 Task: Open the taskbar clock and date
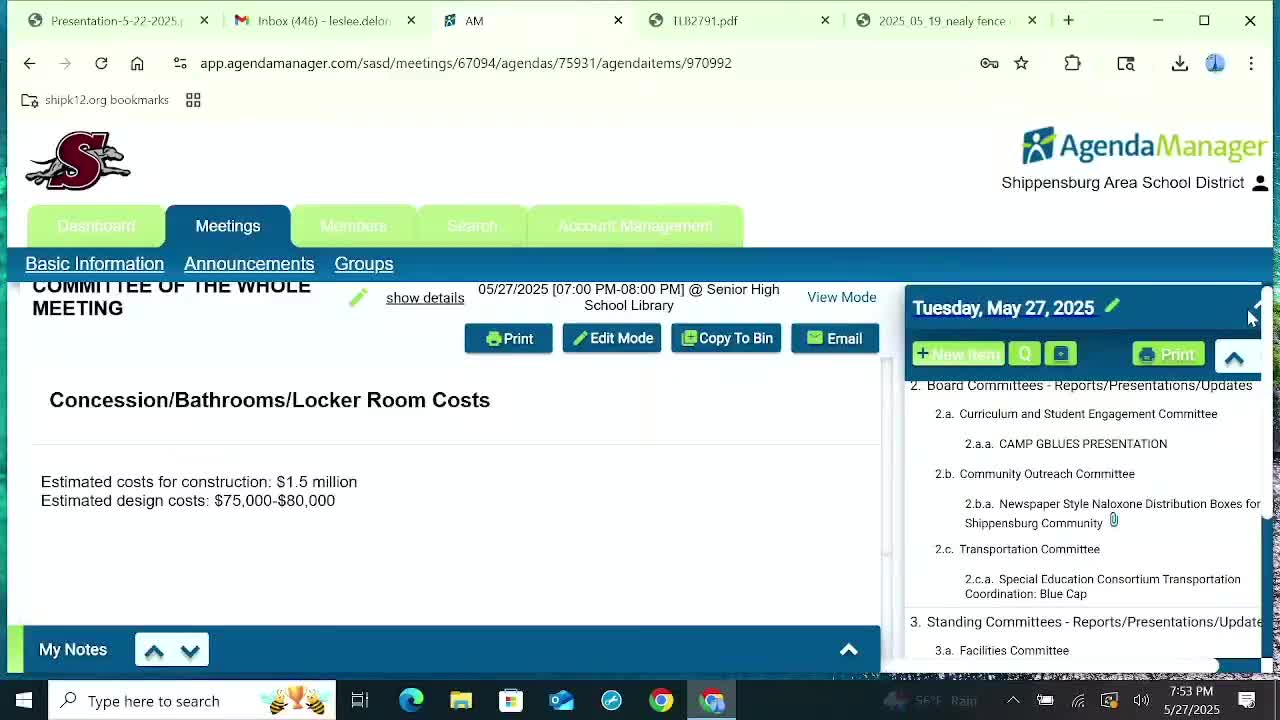[1191, 701]
